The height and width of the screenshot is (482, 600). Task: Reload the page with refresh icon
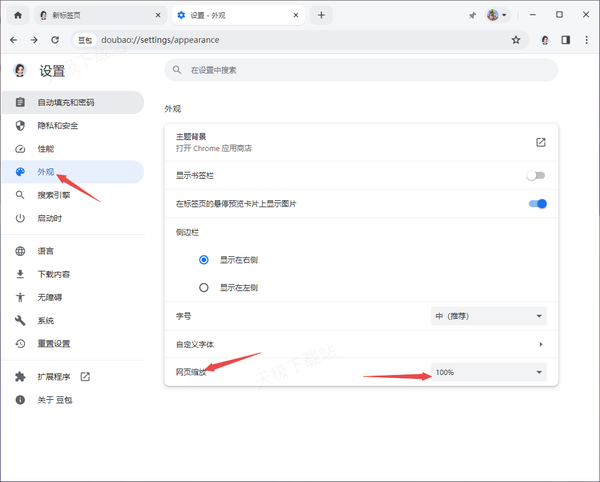(x=55, y=40)
